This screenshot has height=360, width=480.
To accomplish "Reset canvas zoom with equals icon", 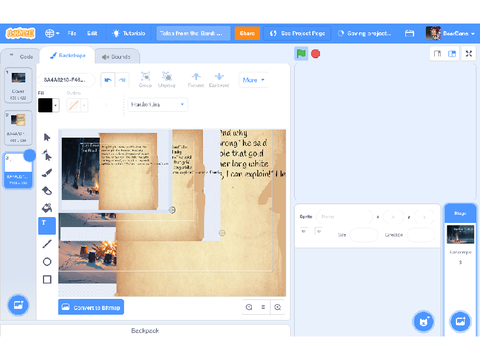I will click(263, 307).
